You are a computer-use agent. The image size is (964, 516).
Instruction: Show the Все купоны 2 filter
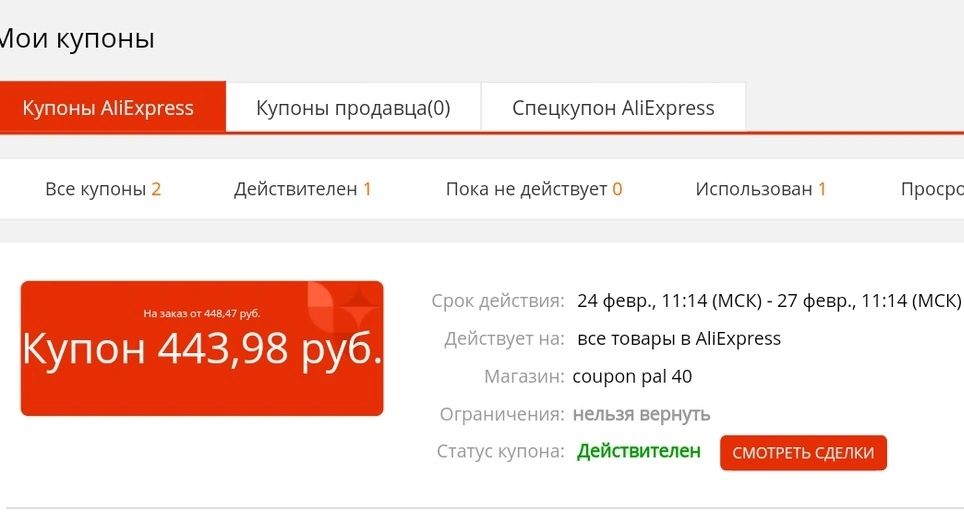[x=103, y=189]
